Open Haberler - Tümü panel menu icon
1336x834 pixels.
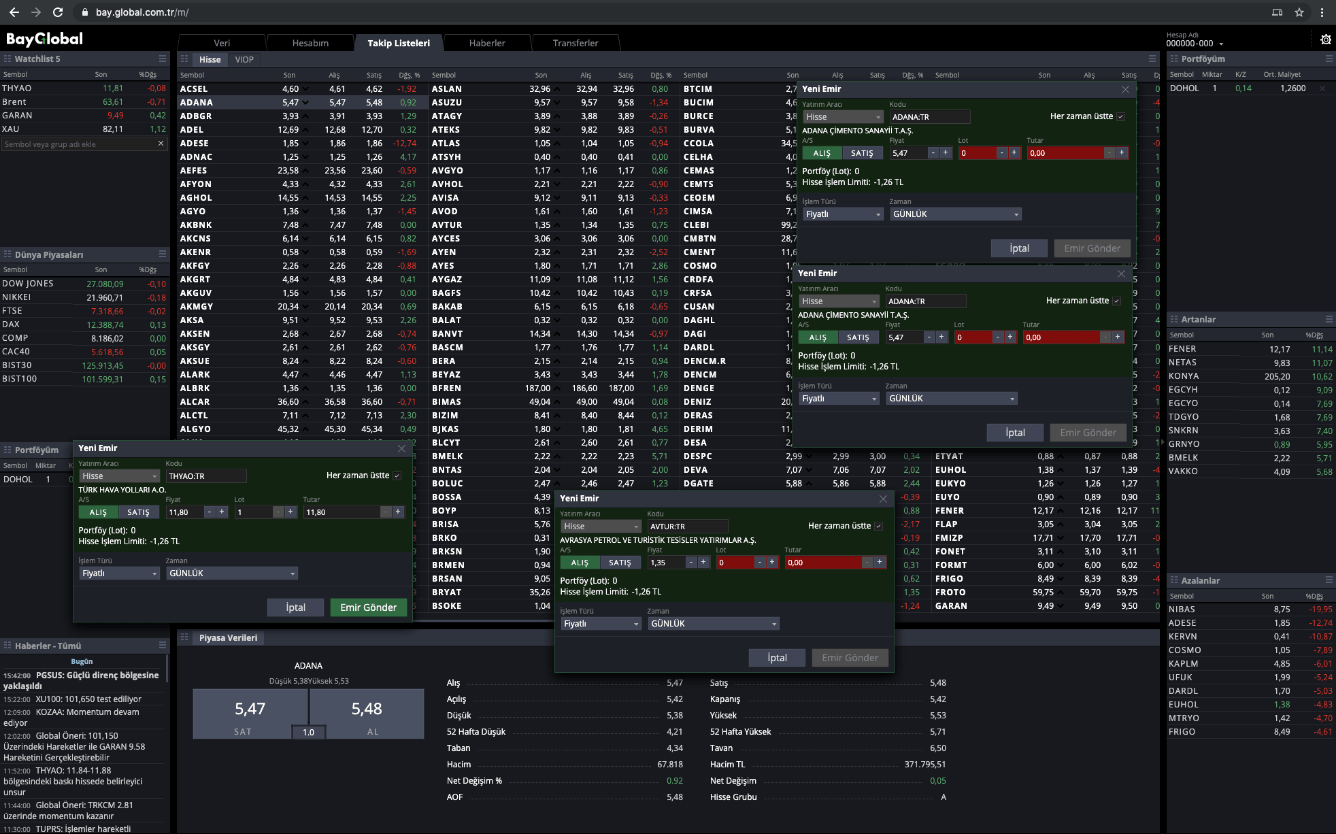coord(162,645)
